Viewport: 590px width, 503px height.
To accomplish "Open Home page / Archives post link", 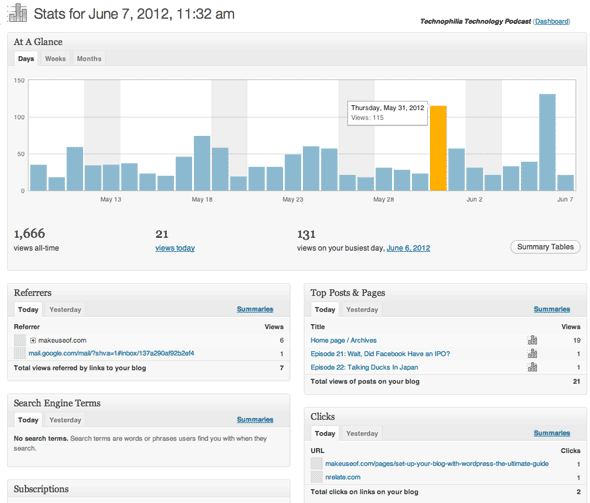I will 344,340.
